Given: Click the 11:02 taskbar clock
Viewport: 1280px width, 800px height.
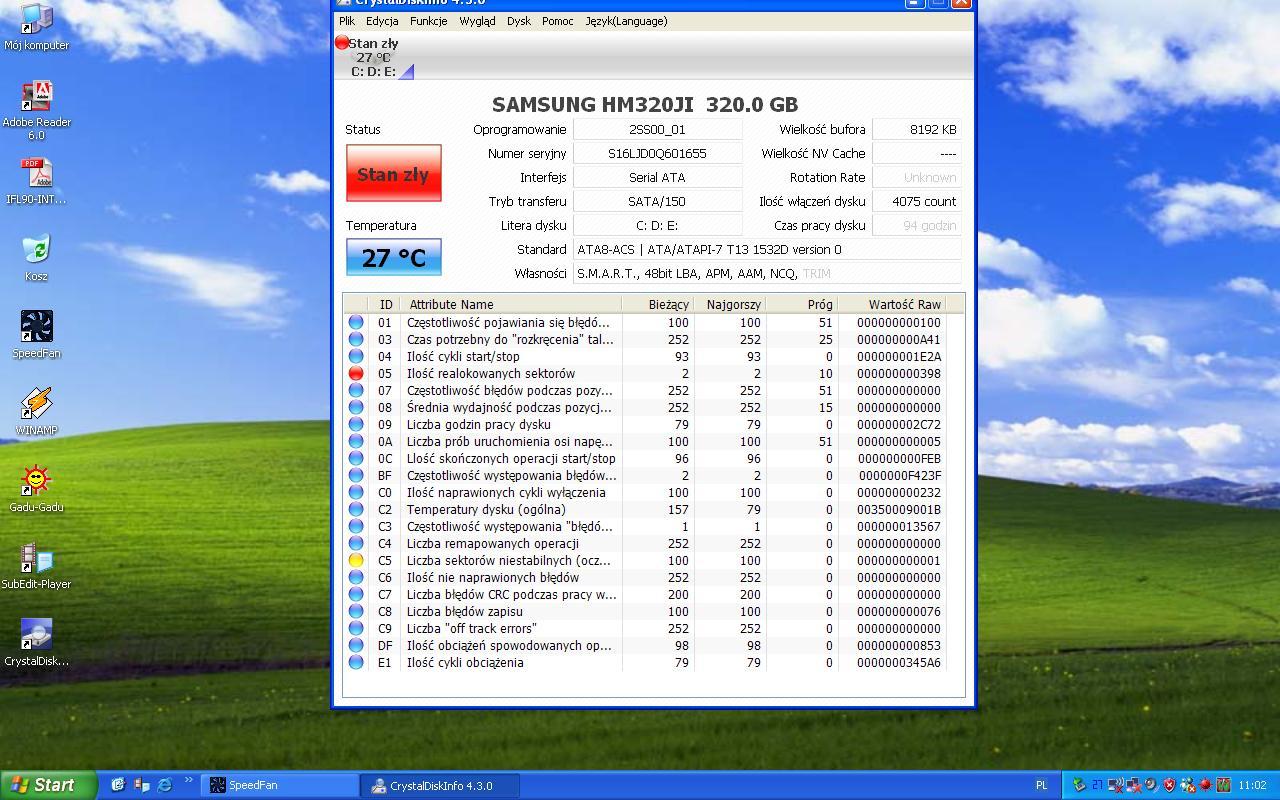Looking at the screenshot, I should pyautogui.click(x=1252, y=785).
